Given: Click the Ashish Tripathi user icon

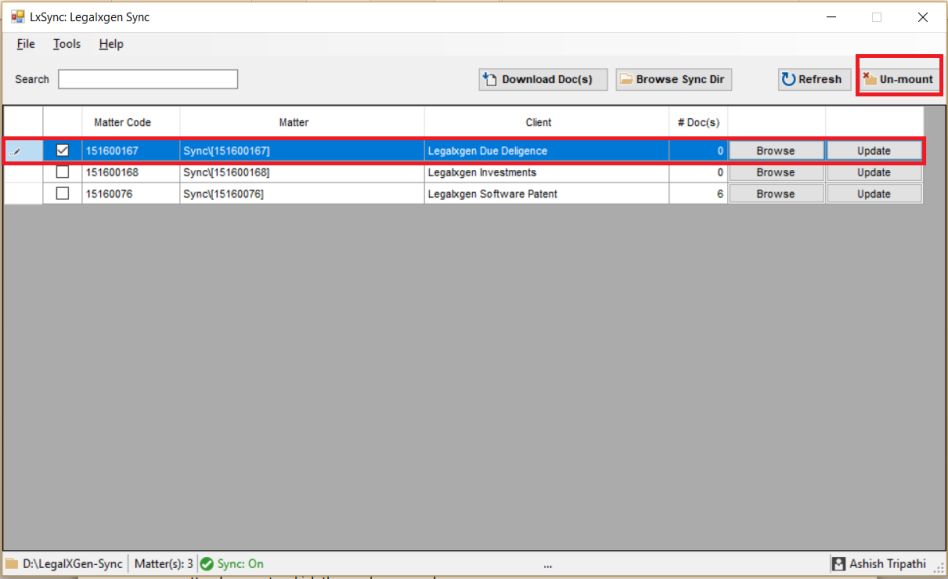Looking at the screenshot, I should click(838, 564).
